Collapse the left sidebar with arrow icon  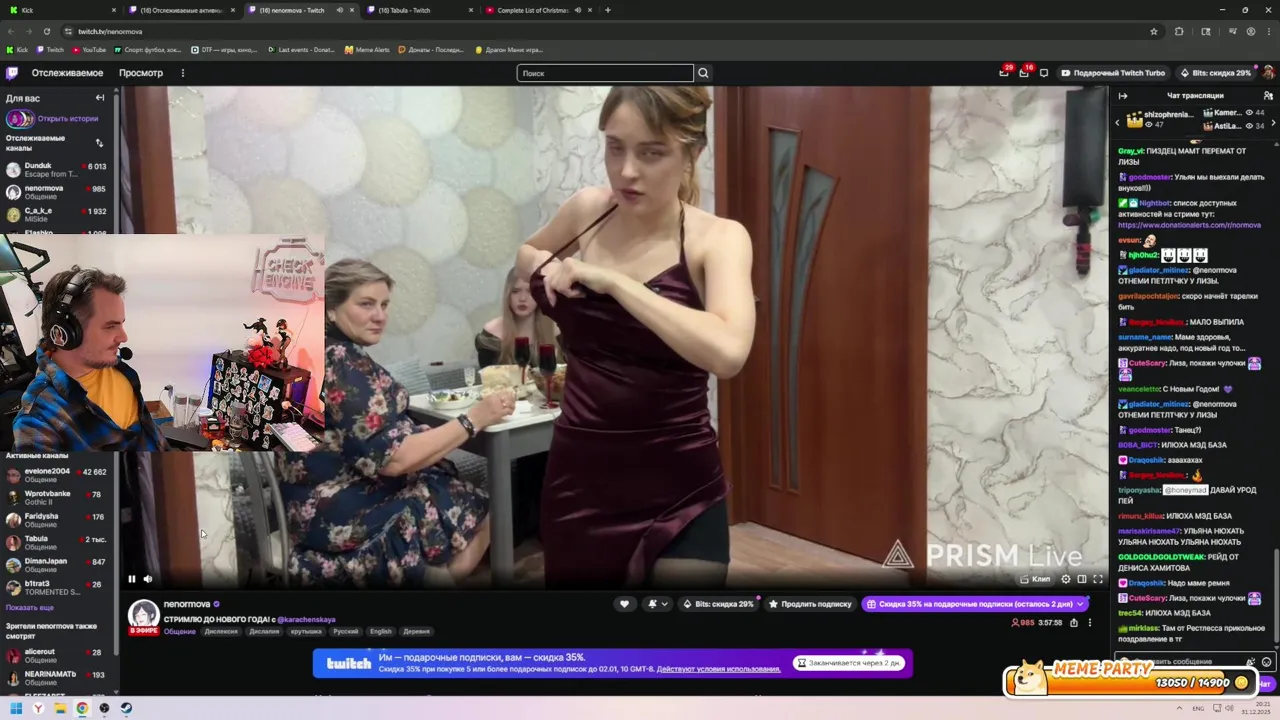click(100, 98)
